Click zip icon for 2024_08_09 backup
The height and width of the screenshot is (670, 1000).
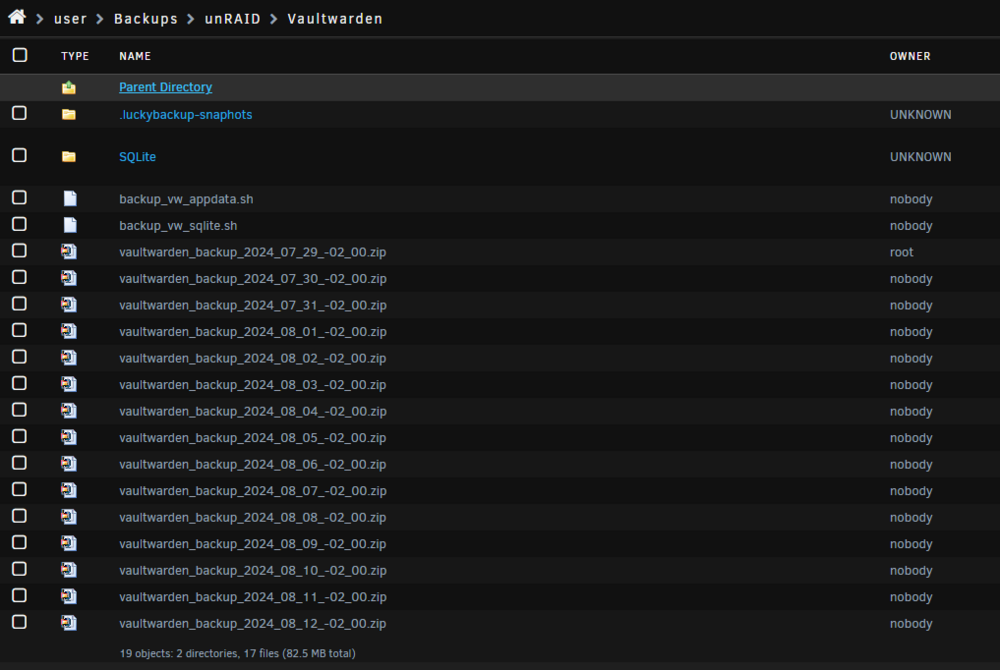pos(69,544)
